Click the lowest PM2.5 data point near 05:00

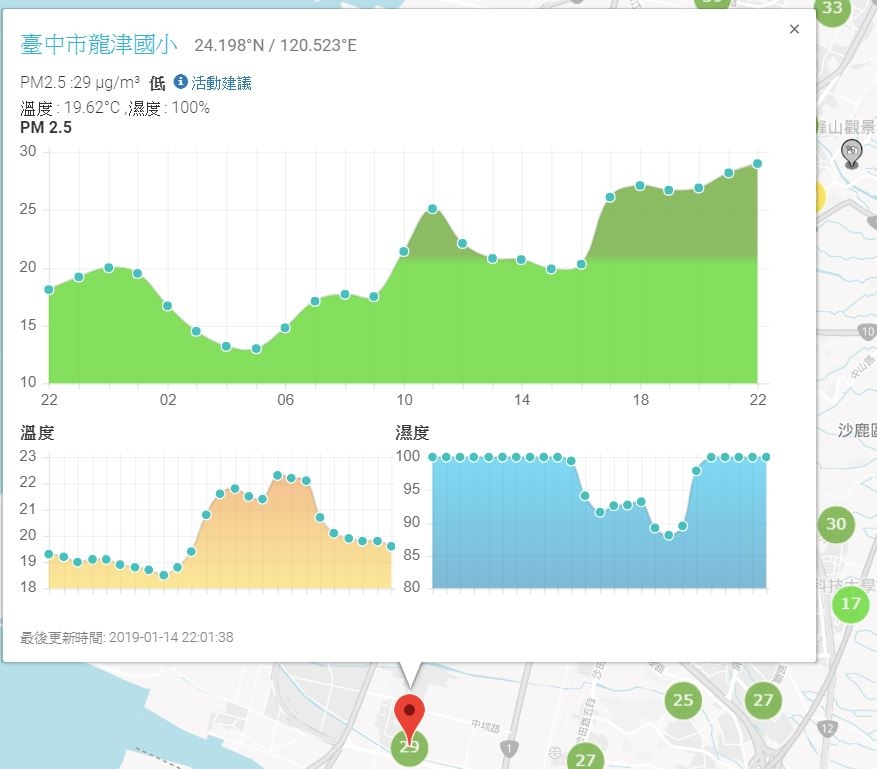(256, 349)
